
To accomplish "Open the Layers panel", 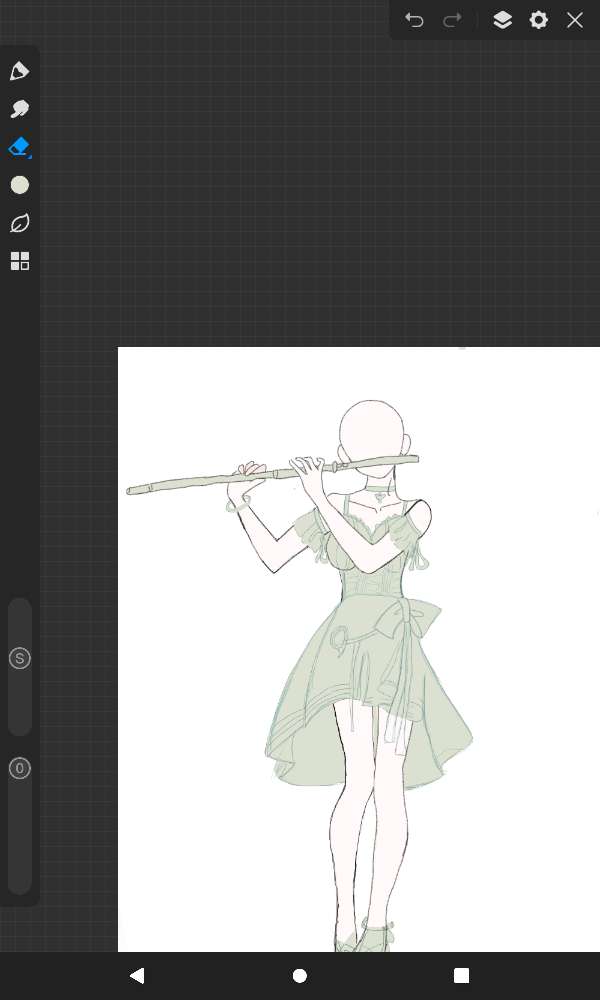I will pos(502,20).
